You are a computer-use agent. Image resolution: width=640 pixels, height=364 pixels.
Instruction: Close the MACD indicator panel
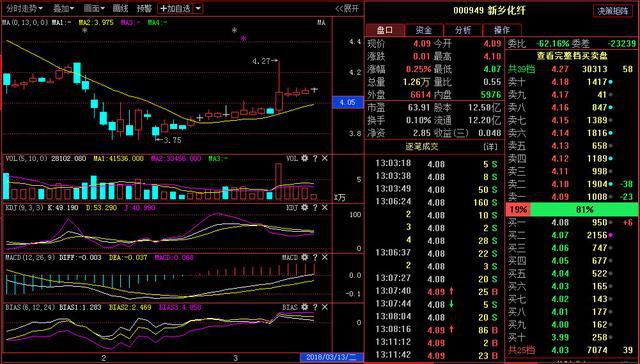click(x=324, y=257)
